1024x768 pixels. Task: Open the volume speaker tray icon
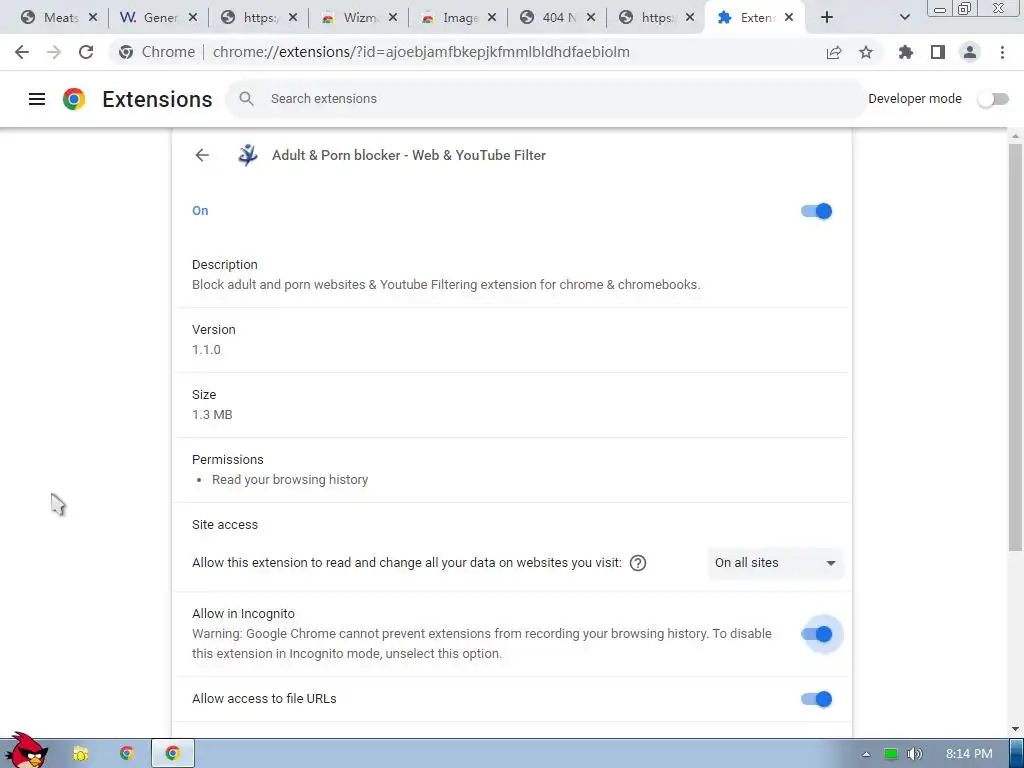coord(915,754)
